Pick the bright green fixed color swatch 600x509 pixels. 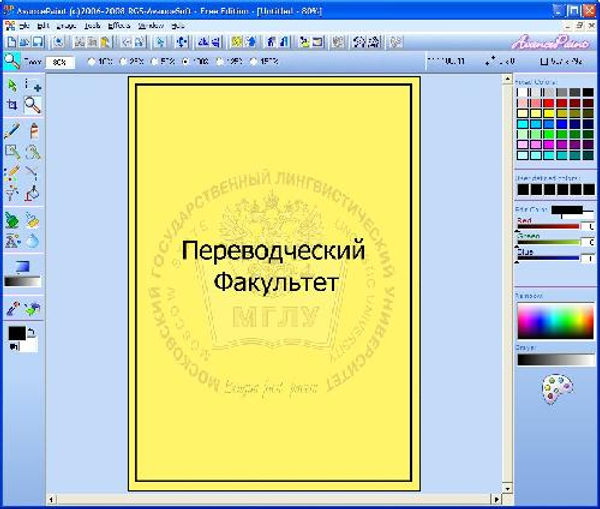pos(549,135)
